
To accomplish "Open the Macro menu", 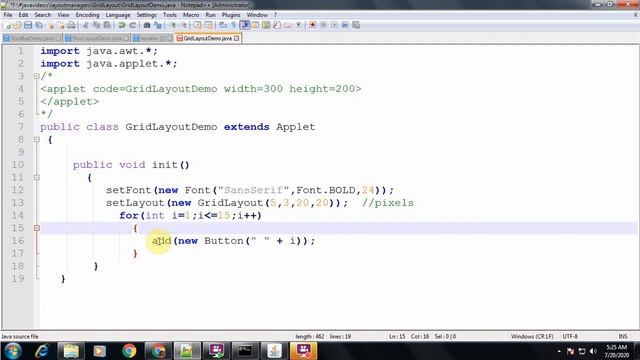I will click(191, 15).
